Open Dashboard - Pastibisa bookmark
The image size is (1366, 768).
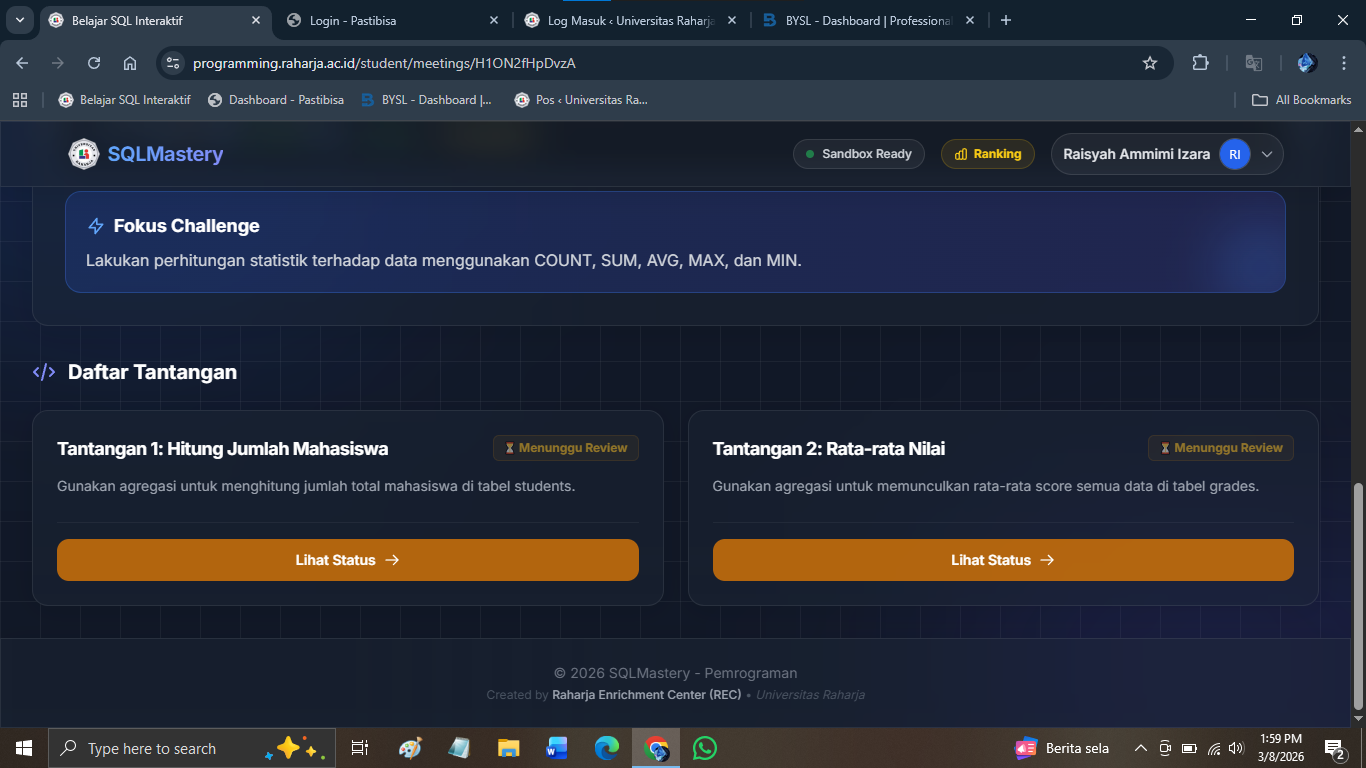point(276,100)
